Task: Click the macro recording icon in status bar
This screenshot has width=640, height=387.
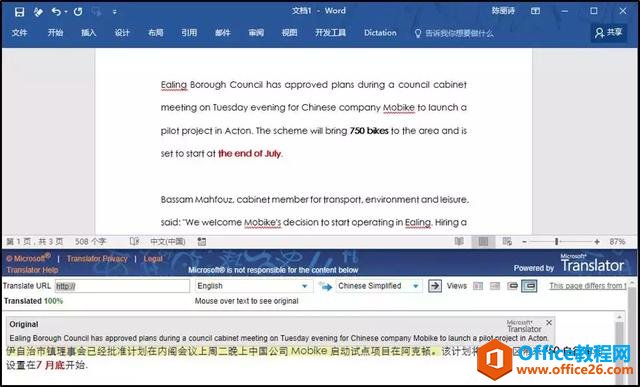Action: click(x=201, y=242)
